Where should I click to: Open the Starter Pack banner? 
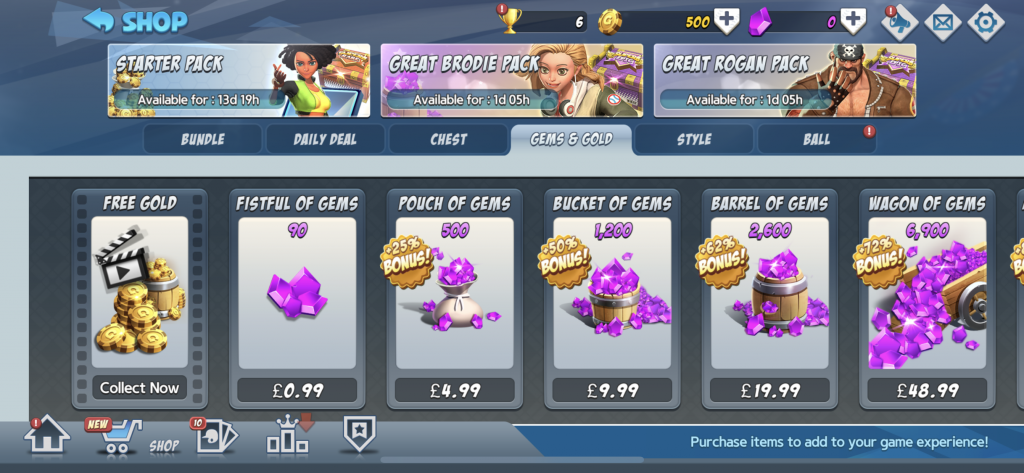coord(239,80)
